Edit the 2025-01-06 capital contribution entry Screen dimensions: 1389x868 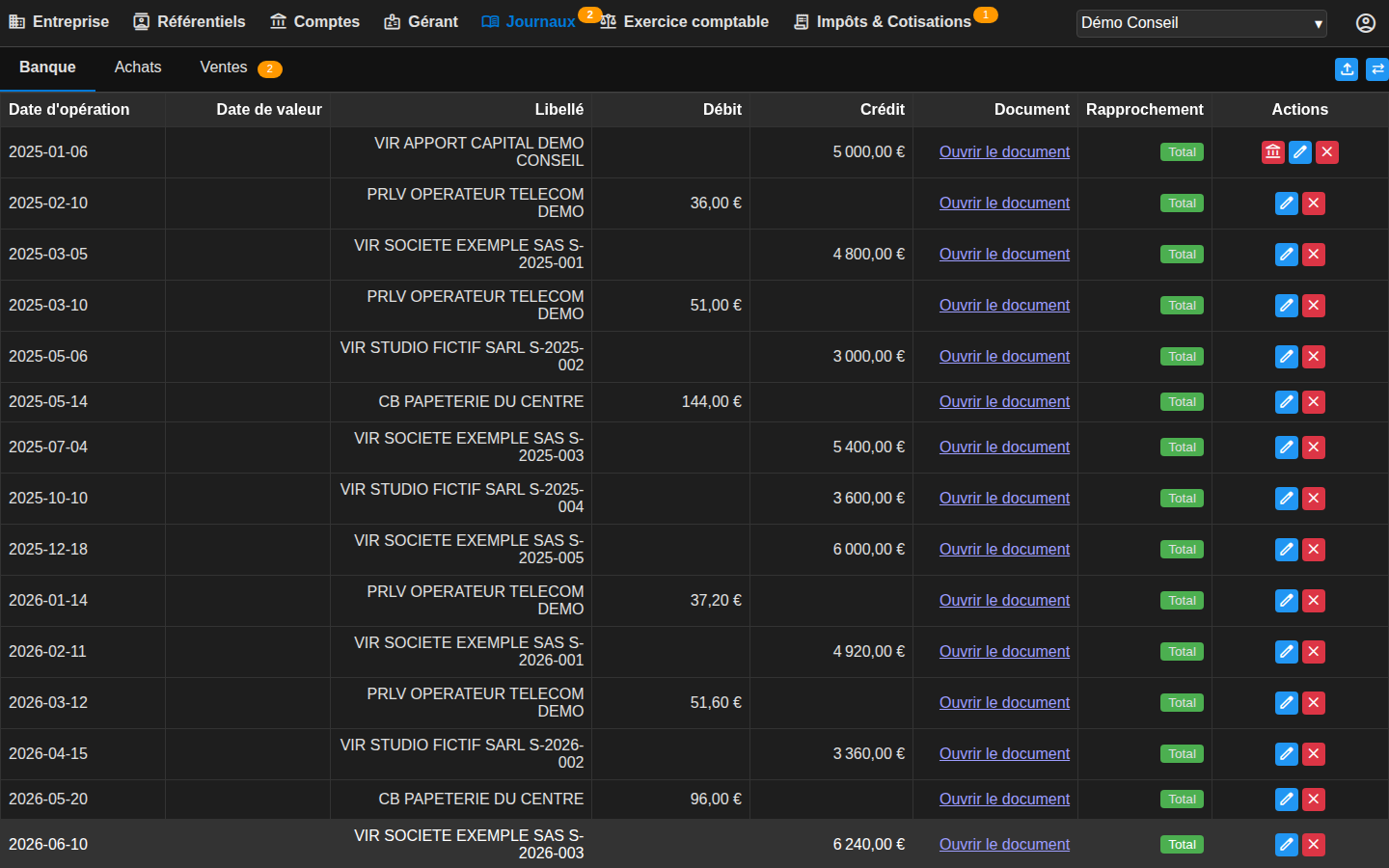coord(1300,152)
